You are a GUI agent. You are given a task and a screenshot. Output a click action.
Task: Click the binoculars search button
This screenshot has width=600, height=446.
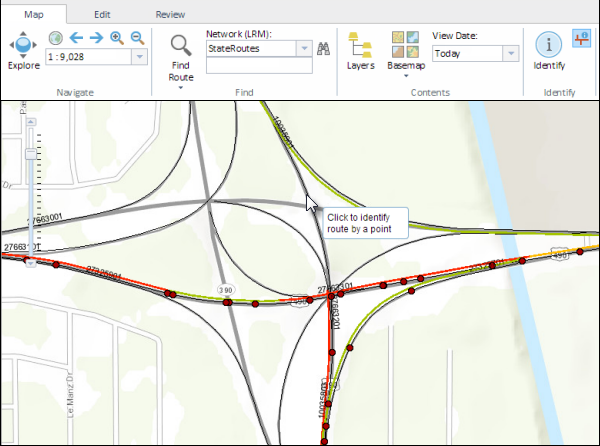click(x=323, y=48)
